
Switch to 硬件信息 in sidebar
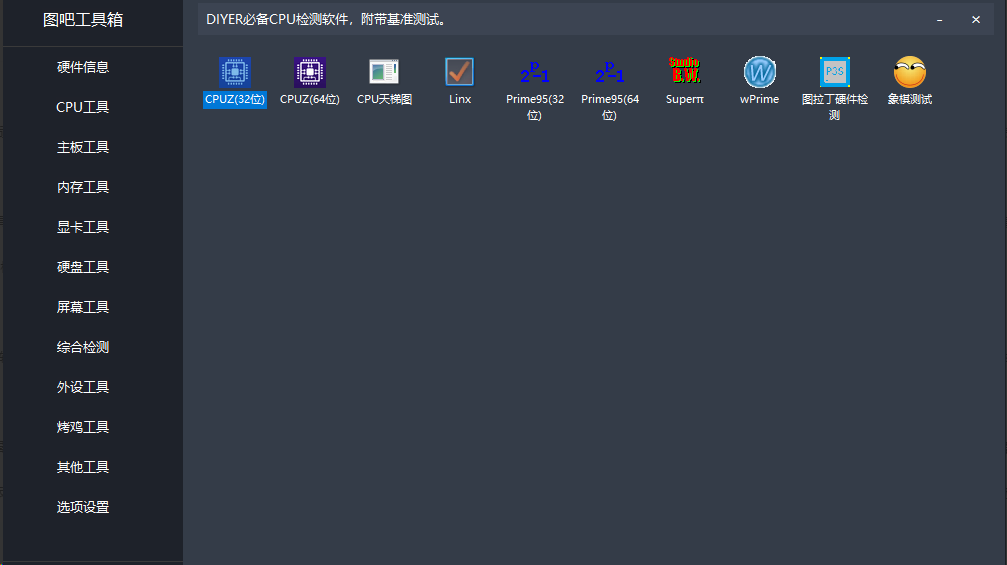pyautogui.click(x=83, y=67)
